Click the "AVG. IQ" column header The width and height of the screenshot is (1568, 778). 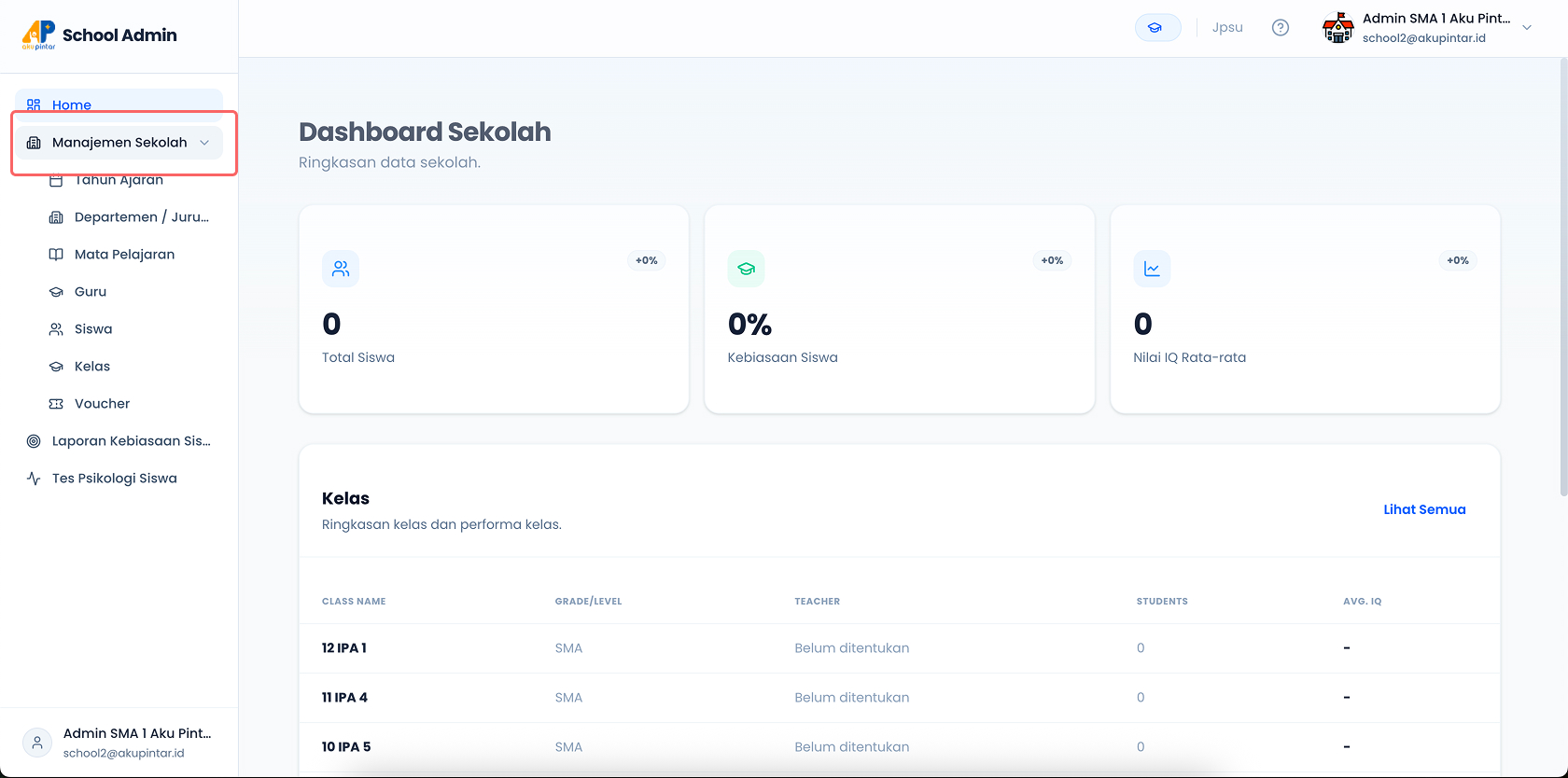coord(1363,602)
